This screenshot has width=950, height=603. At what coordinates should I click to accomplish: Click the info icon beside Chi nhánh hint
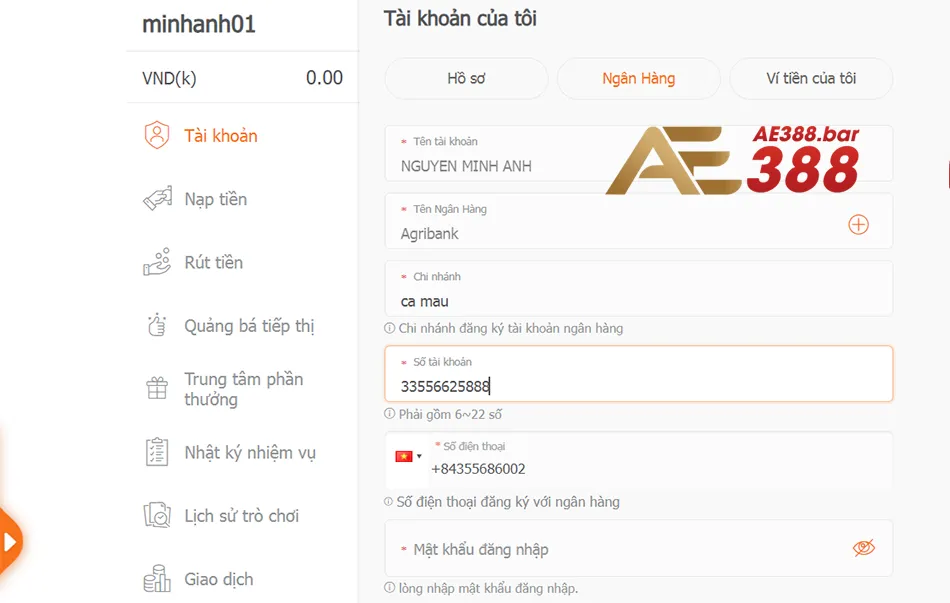coord(390,328)
